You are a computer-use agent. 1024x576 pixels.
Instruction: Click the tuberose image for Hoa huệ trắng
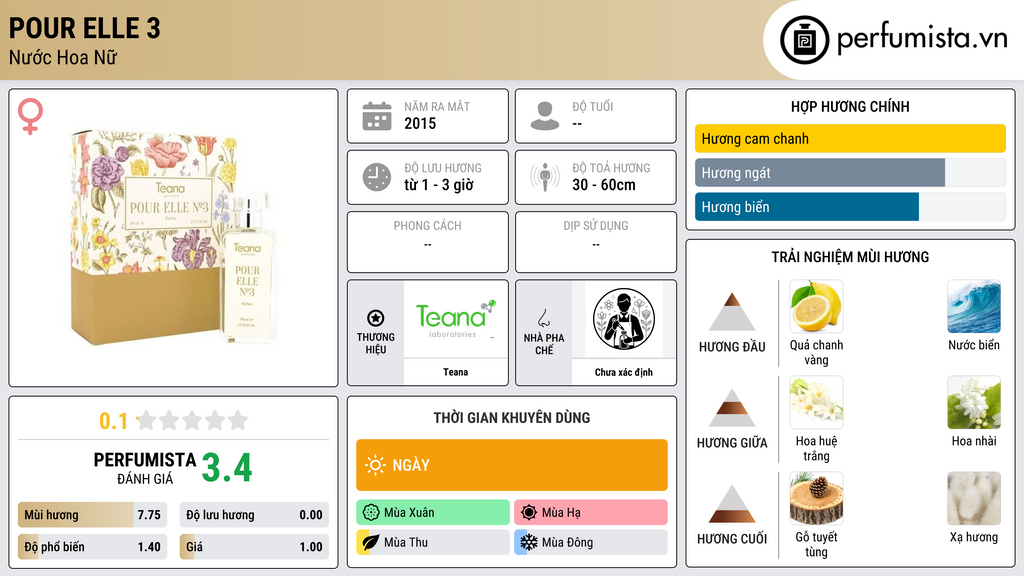[x=816, y=402]
